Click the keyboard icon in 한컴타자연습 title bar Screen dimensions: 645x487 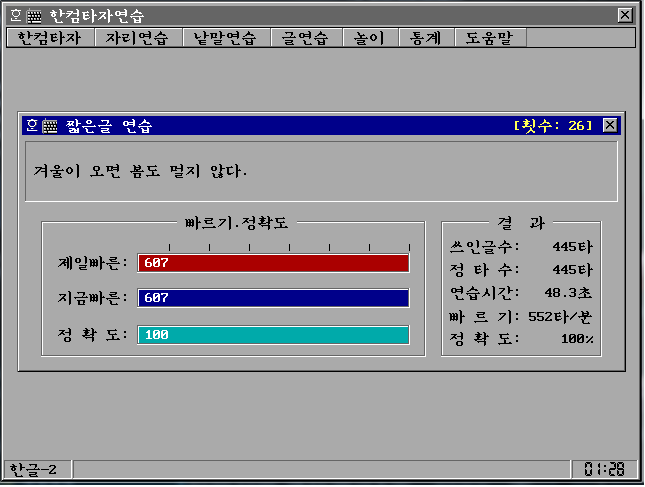click(35, 16)
